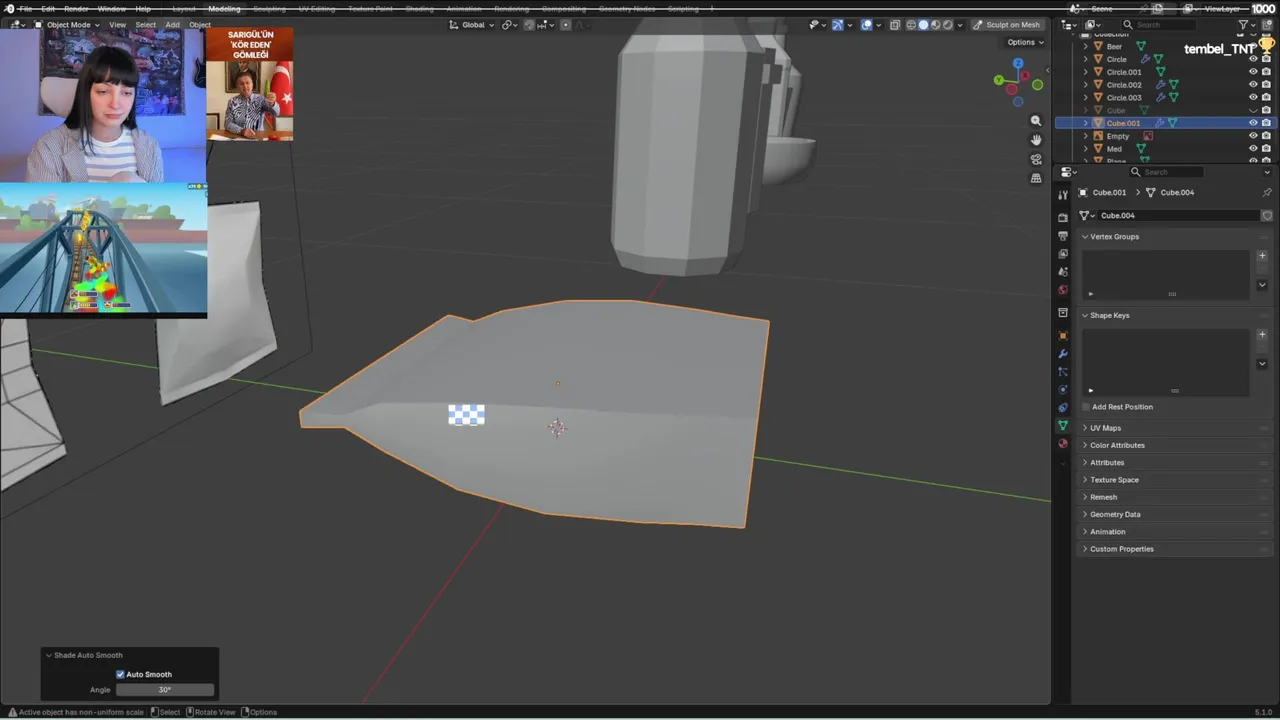Expand the Custom Properties panel
The image size is (1280, 720).
1121,549
